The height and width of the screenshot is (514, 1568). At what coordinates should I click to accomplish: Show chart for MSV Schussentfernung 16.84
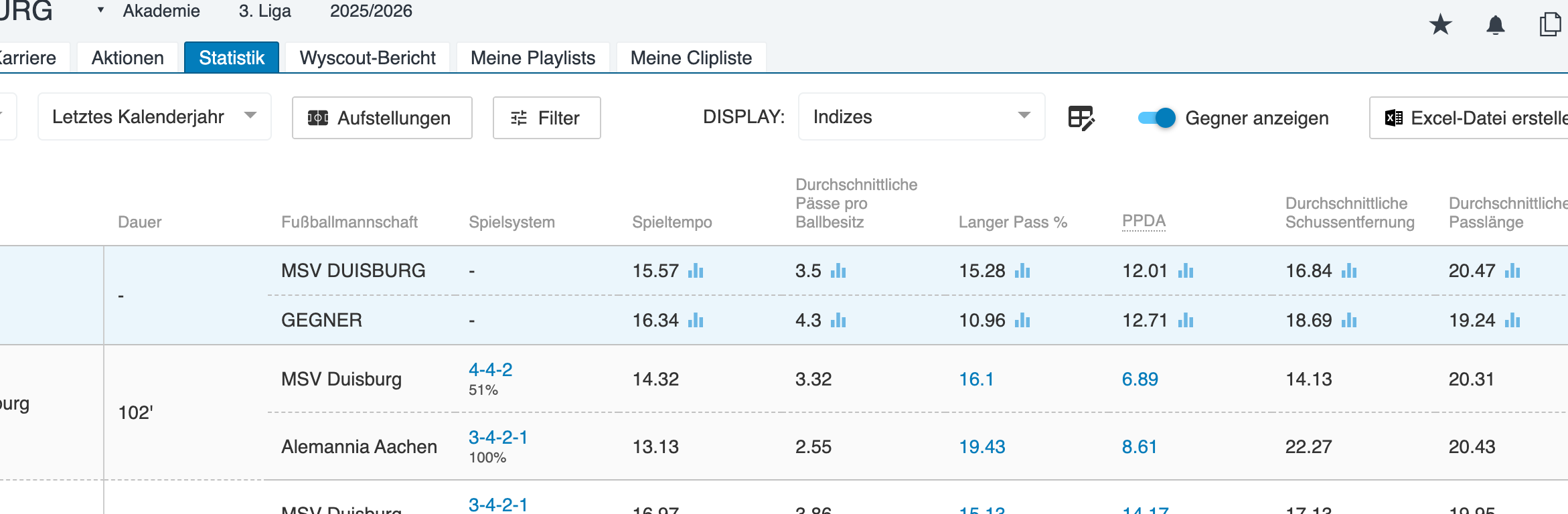click(1349, 271)
